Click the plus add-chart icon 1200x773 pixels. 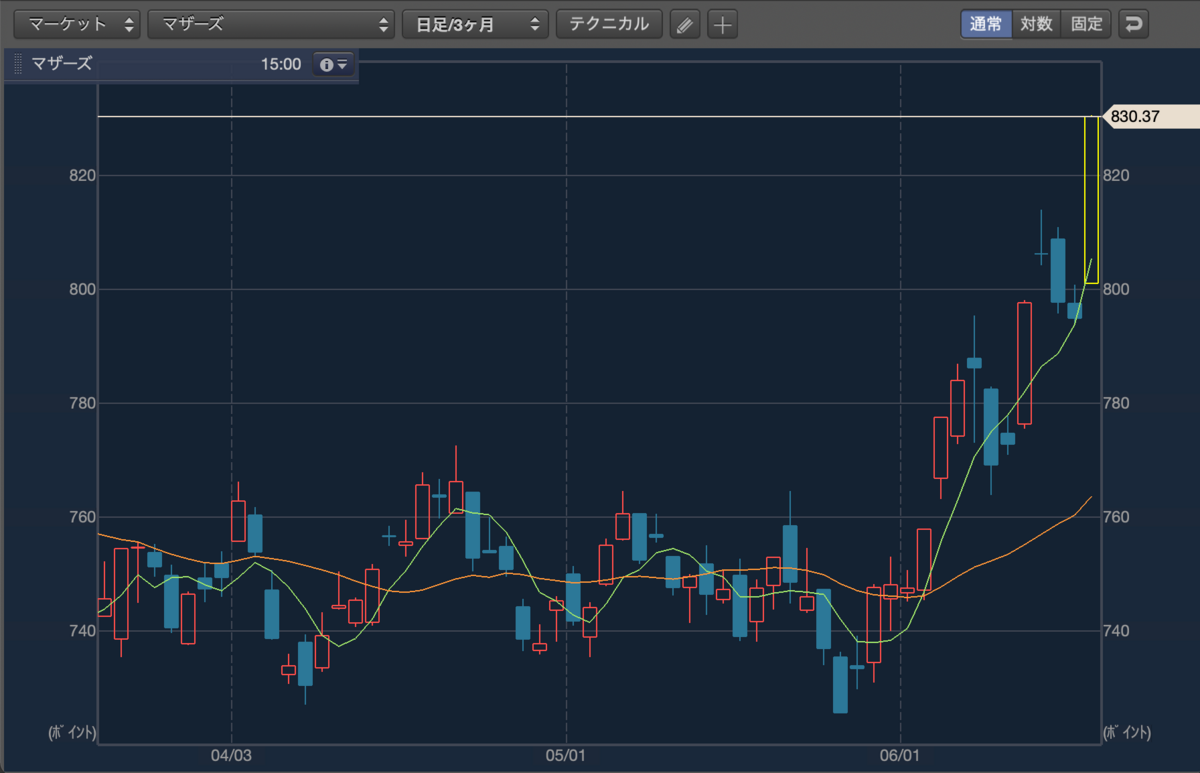click(x=722, y=25)
